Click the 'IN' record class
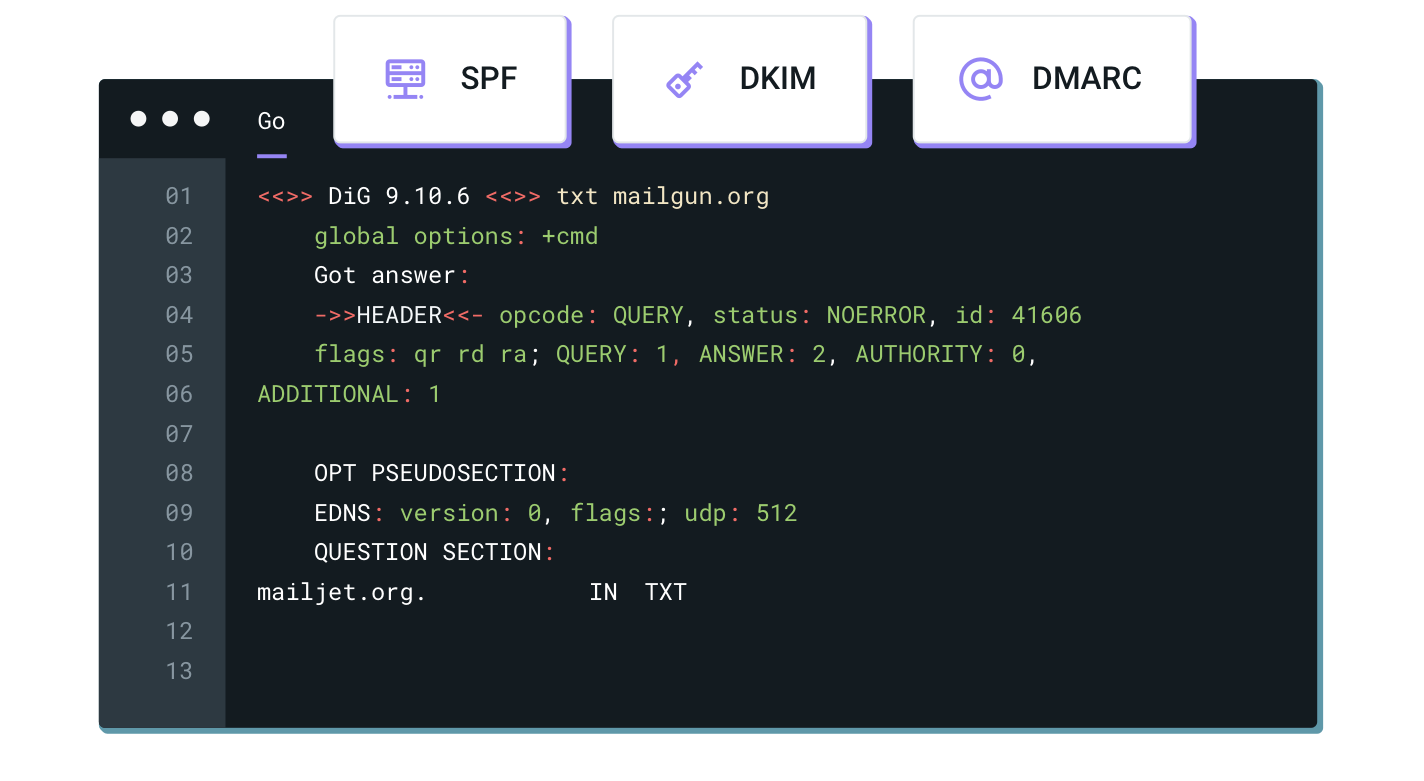This screenshot has width=1424, height=781. tap(603, 592)
